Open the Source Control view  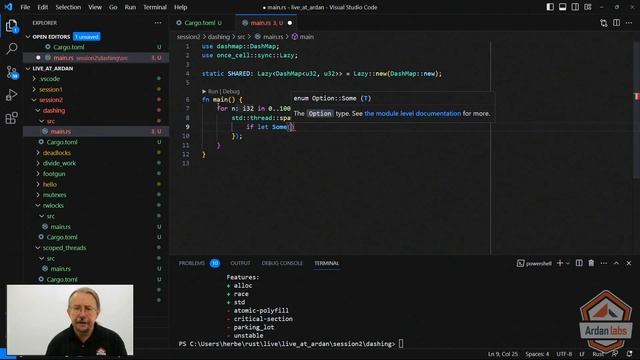[12, 72]
